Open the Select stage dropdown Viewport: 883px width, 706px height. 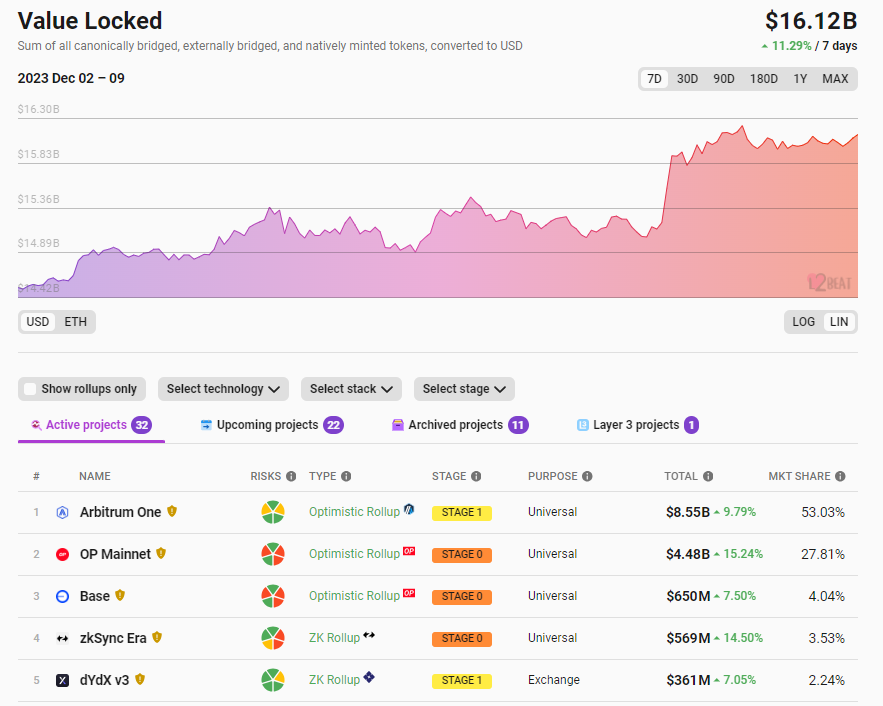point(464,389)
